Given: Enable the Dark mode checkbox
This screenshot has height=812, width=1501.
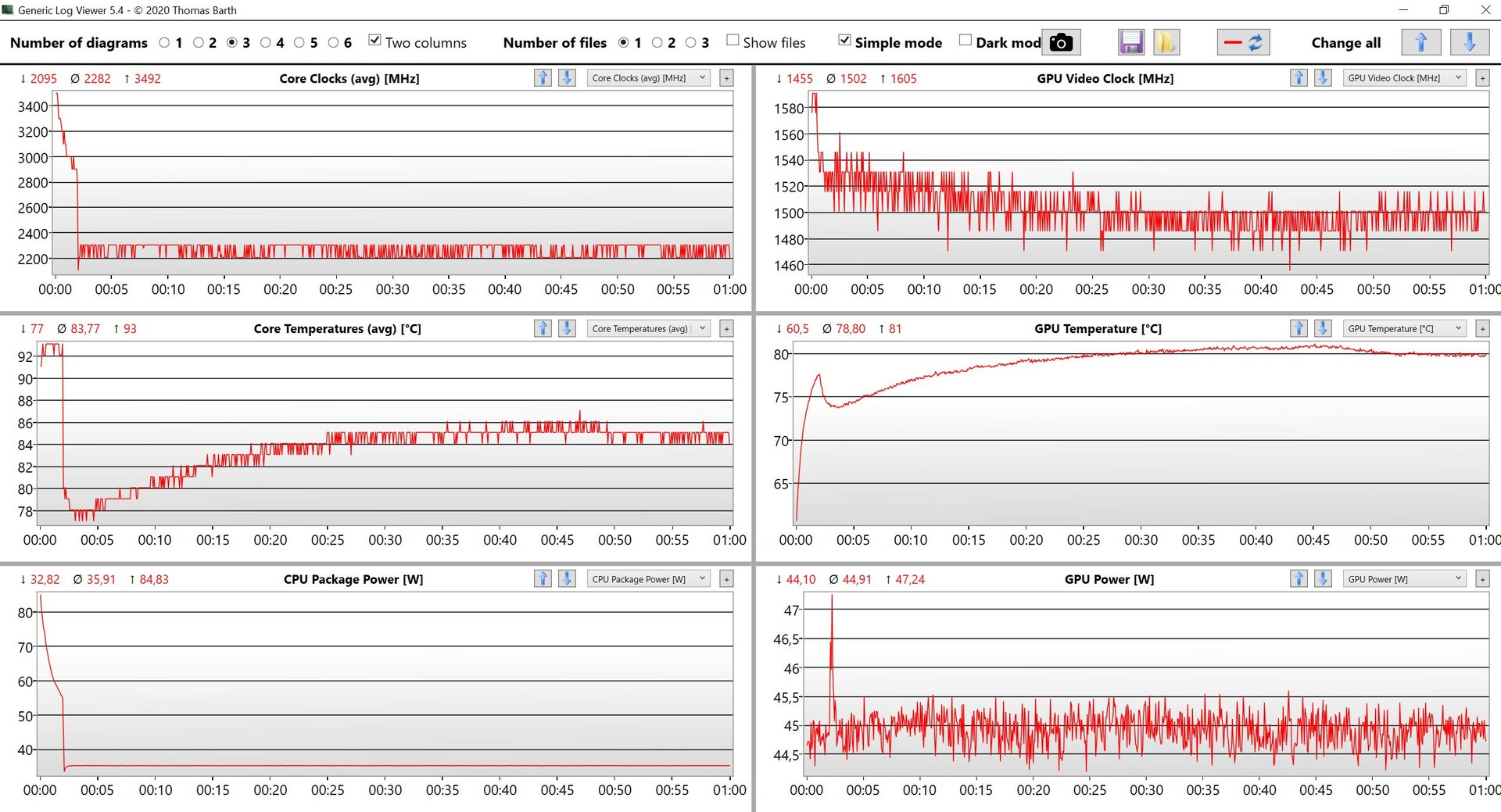Looking at the screenshot, I should 965,41.
